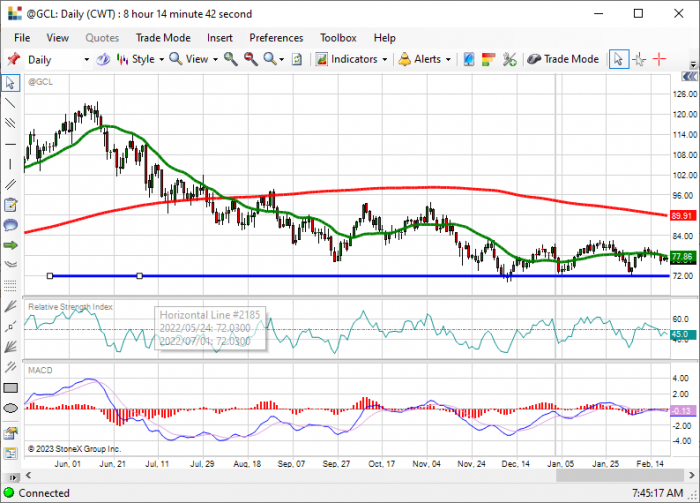The height and width of the screenshot is (503, 700).
Task: Open the Daily interval dropdown
Action: tap(58, 60)
